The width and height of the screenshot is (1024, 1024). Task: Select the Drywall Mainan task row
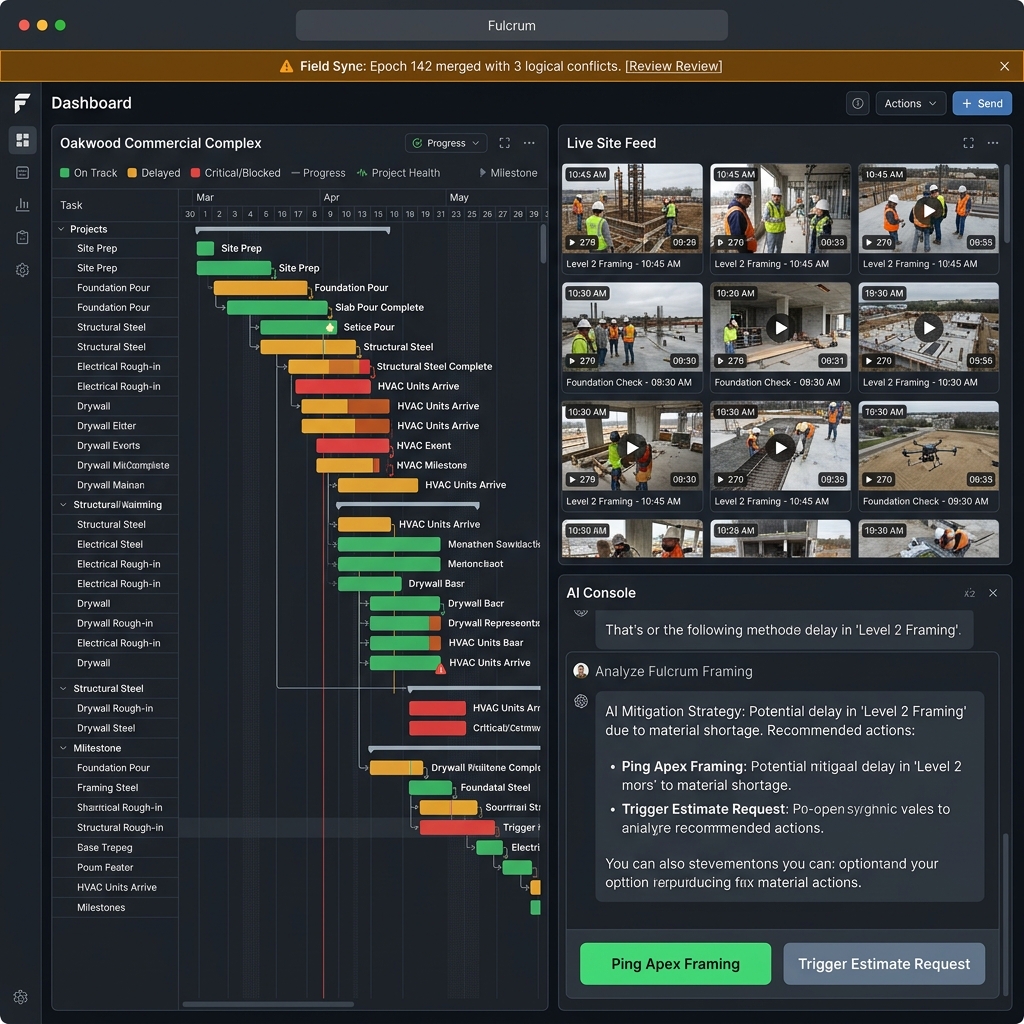click(115, 485)
